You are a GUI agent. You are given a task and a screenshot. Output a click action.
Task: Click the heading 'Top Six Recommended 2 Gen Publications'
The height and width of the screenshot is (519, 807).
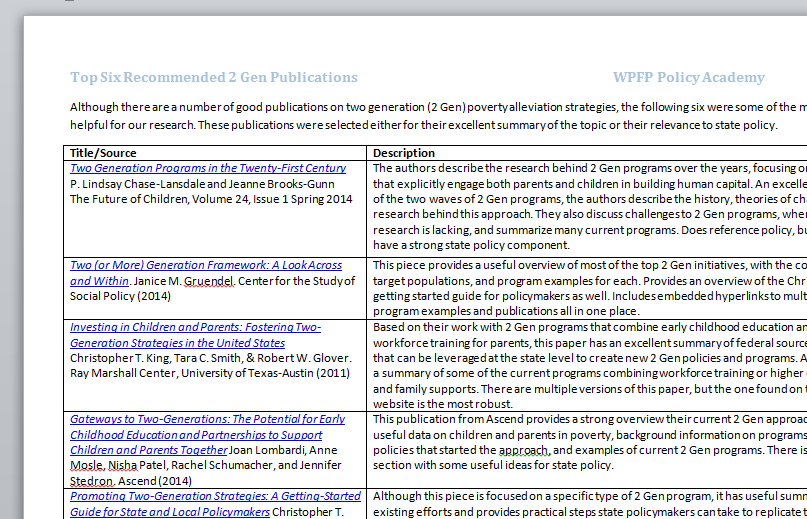(x=214, y=77)
